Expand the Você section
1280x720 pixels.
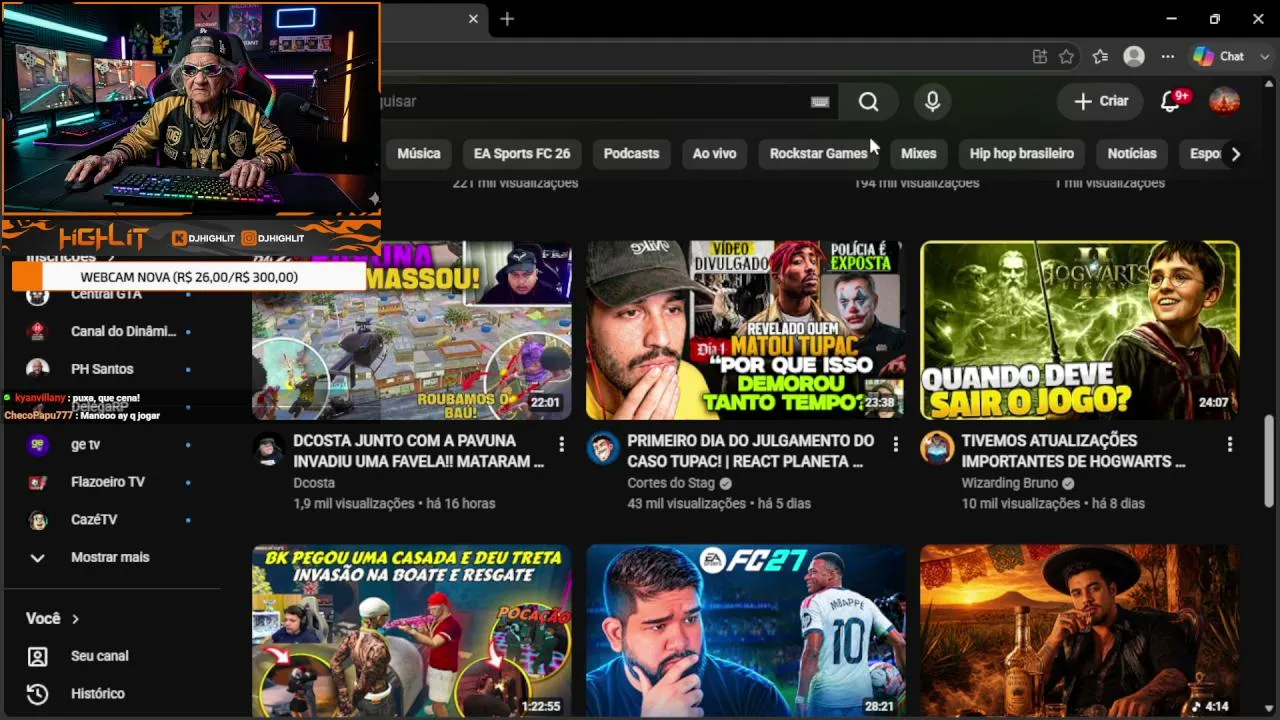click(x=53, y=619)
